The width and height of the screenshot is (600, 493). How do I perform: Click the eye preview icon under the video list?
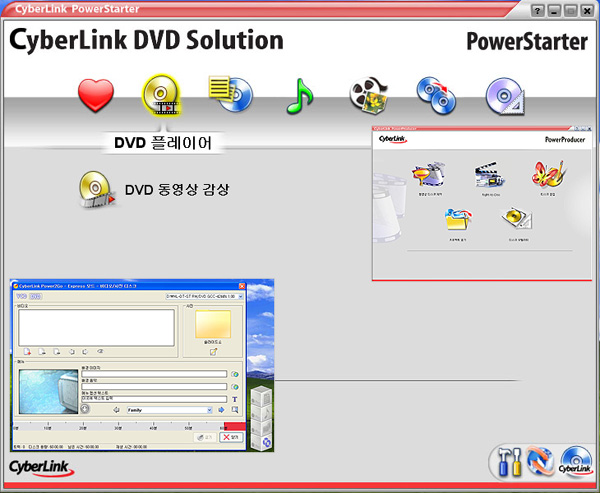point(100,351)
